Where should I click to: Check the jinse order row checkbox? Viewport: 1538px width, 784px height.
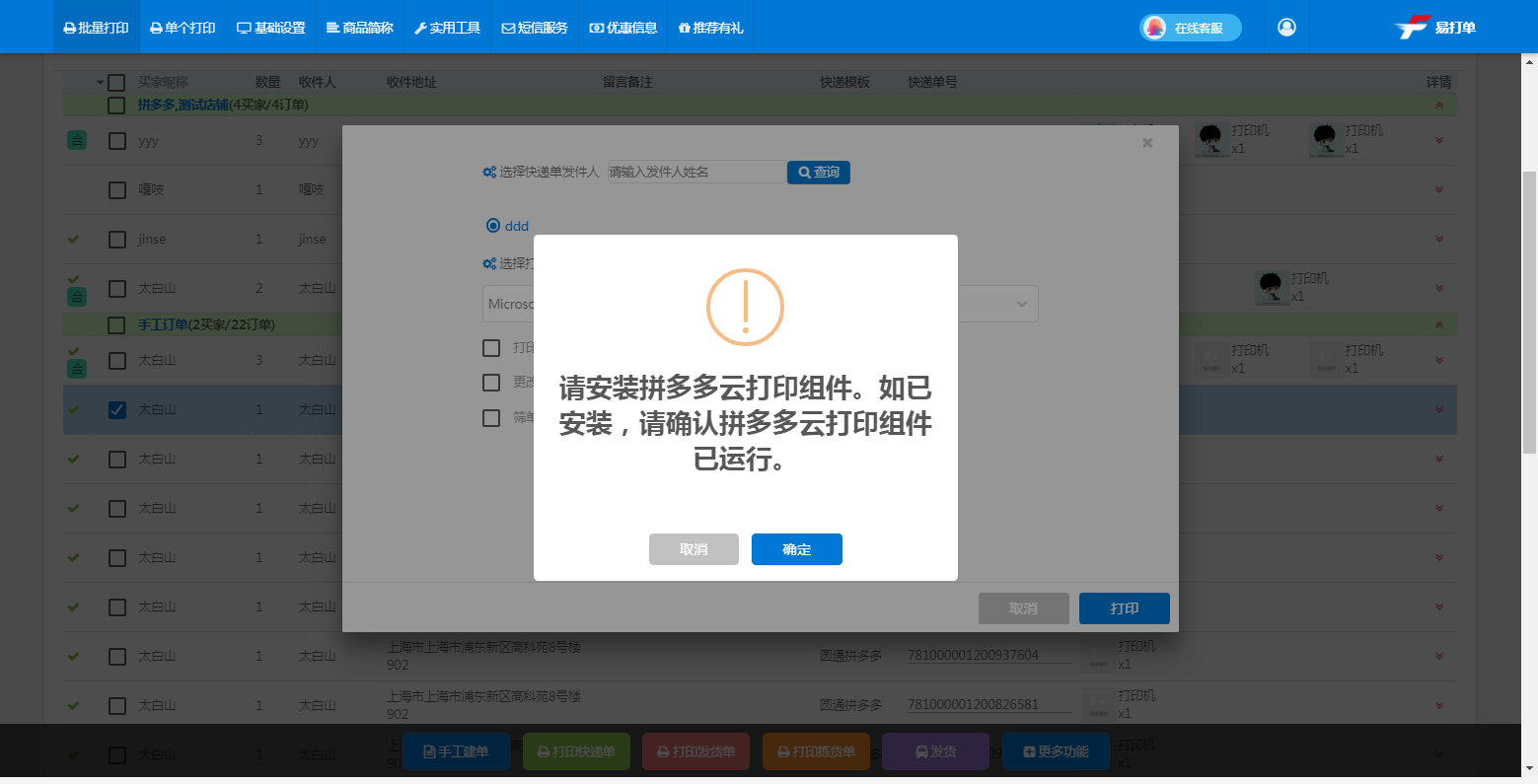pos(117,240)
